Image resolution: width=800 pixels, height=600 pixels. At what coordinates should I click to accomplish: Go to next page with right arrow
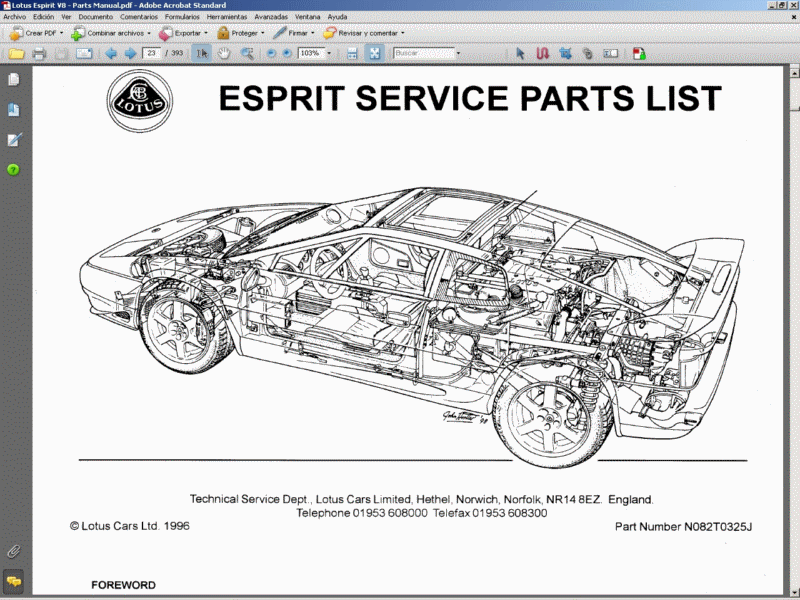click(x=130, y=53)
